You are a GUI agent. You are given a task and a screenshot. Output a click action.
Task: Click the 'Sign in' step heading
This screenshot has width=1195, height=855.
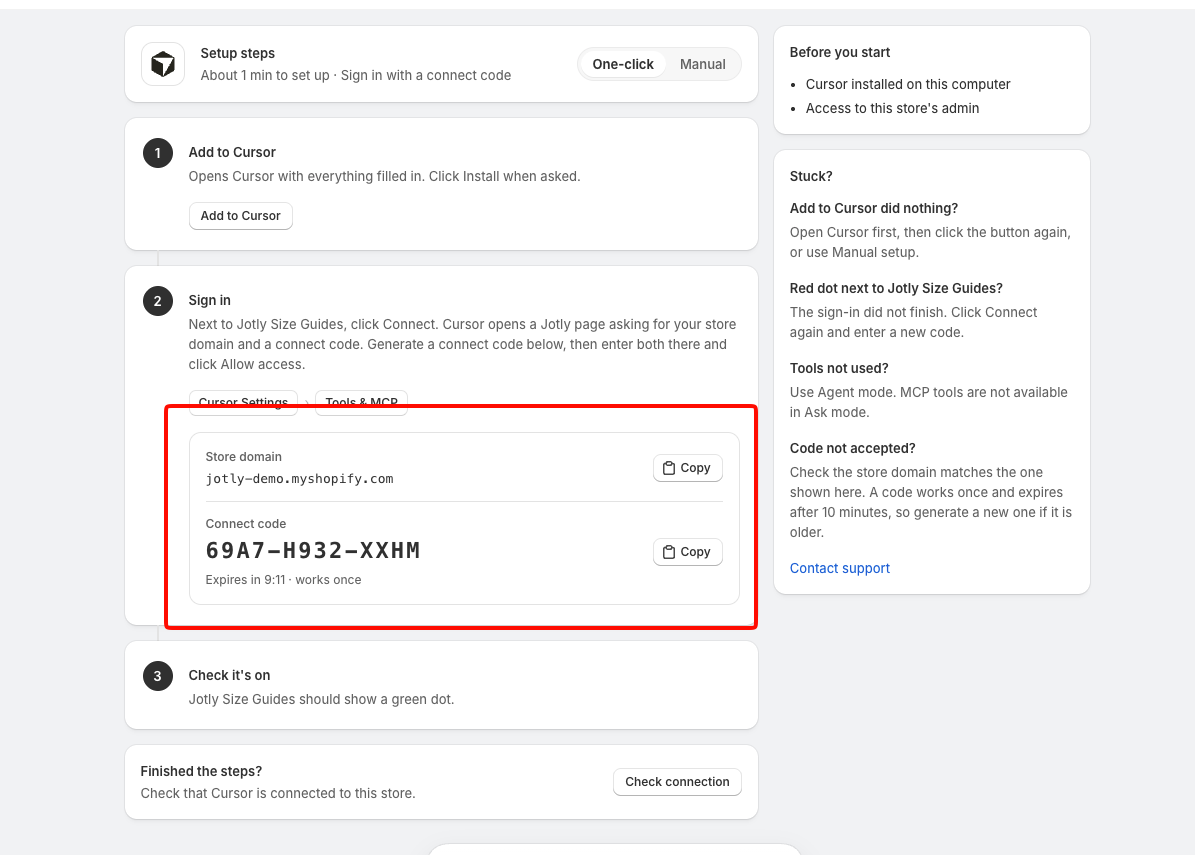(x=210, y=300)
